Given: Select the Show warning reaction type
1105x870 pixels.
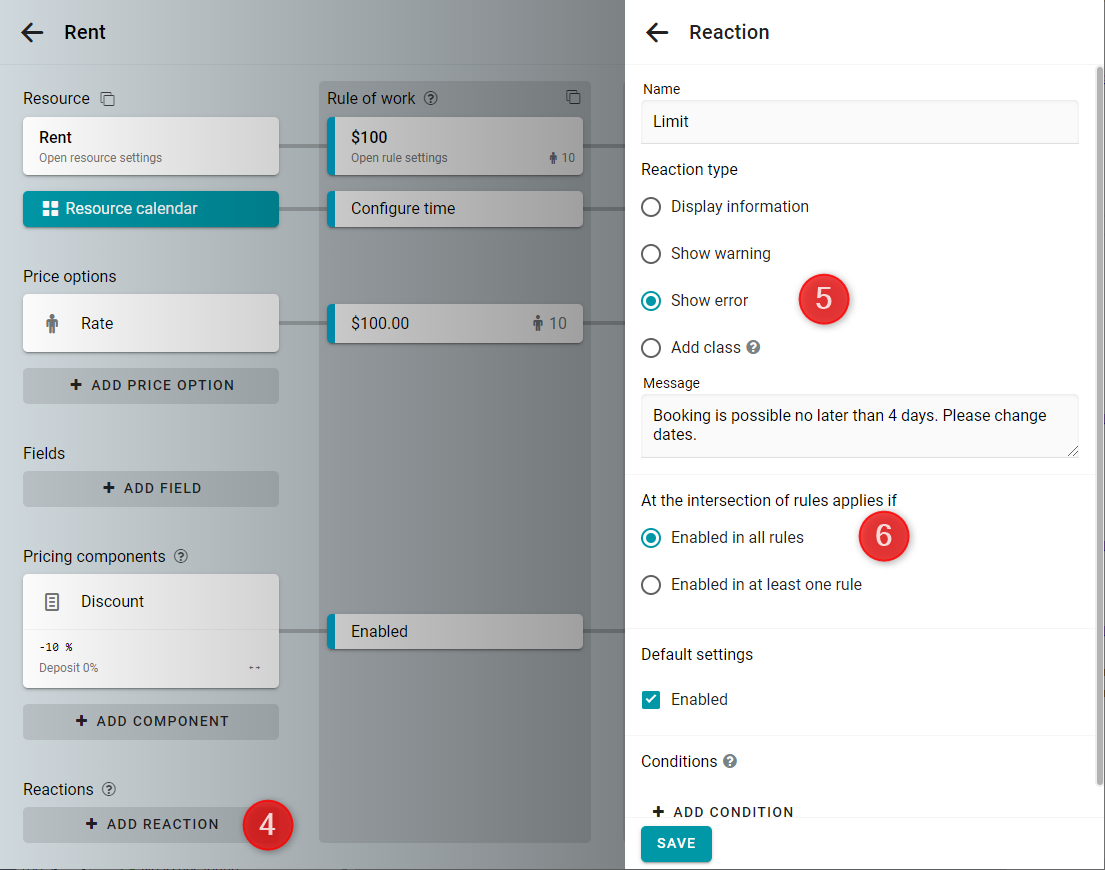Looking at the screenshot, I should pyautogui.click(x=651, y=254).
